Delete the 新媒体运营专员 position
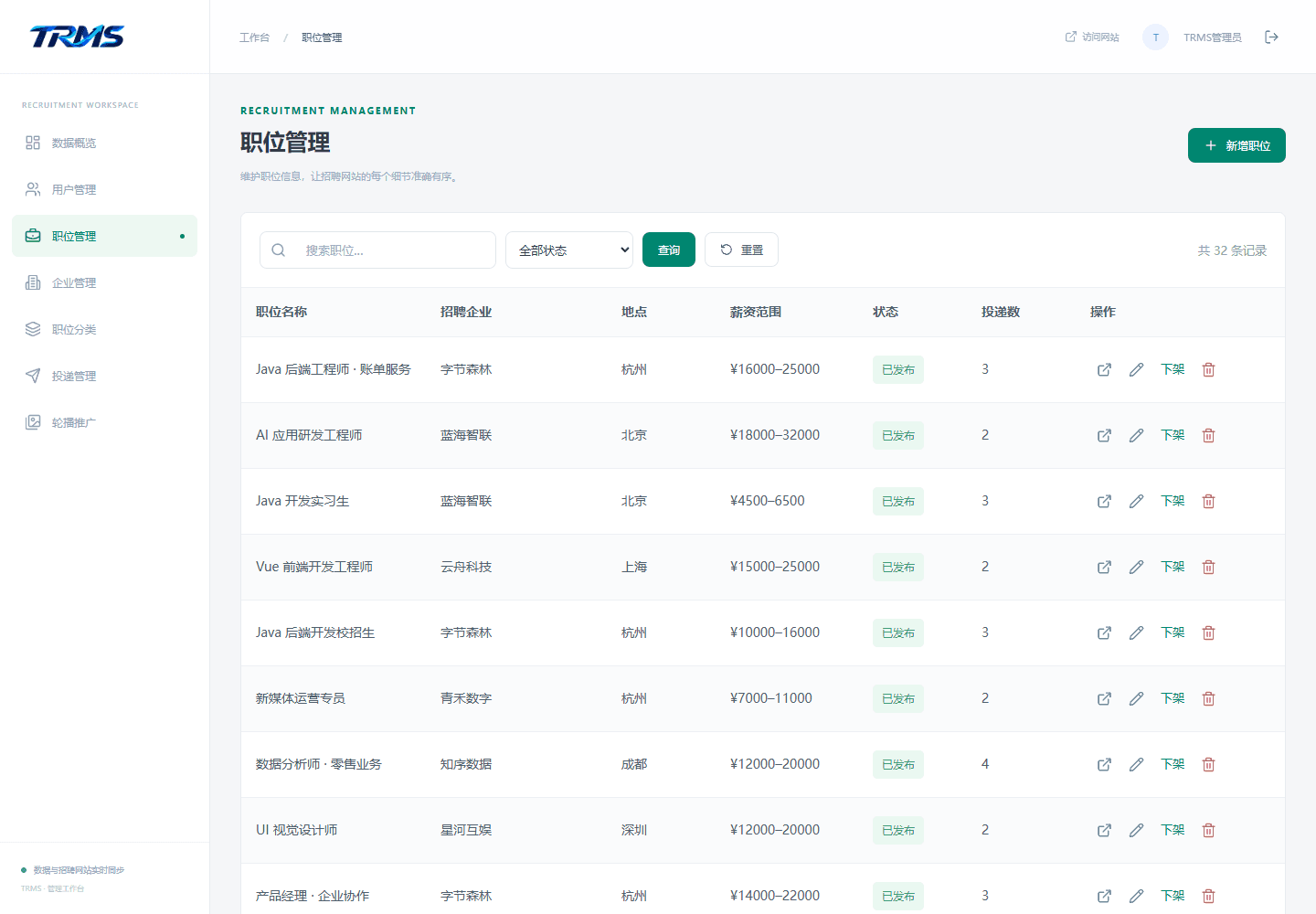 tap(1208, 699)
